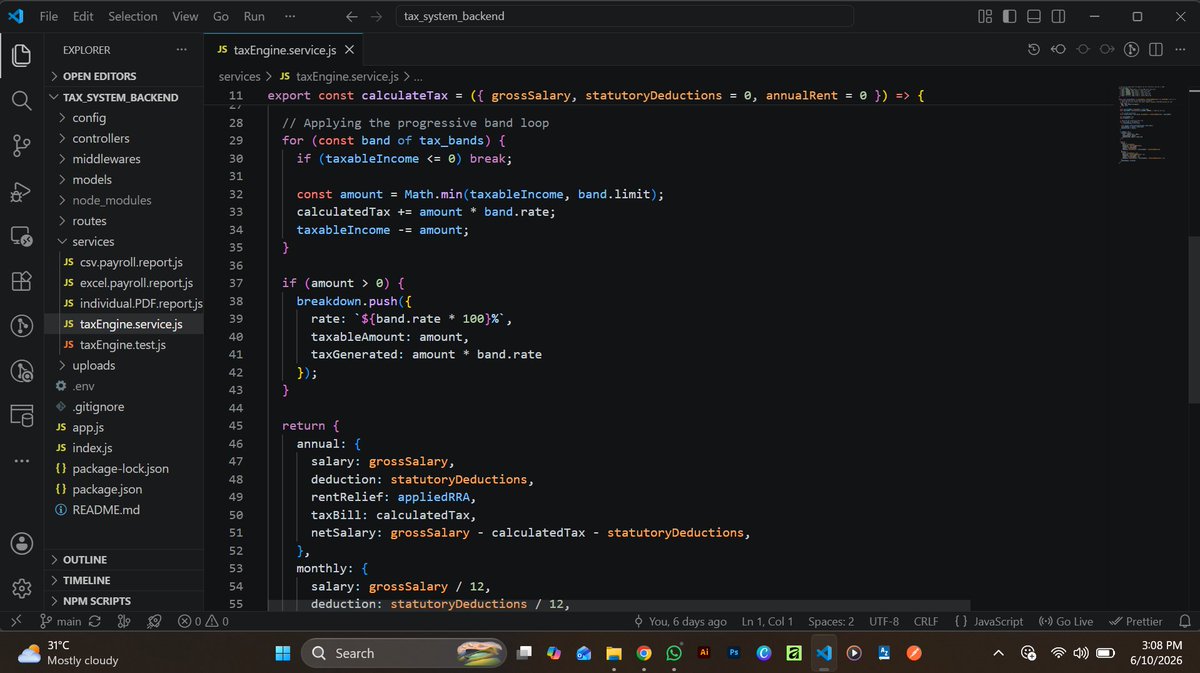The height and width of the screenshot is (673, 1200).
Task: Click the Windows taskbar Search box
Action: coord(402,653)
